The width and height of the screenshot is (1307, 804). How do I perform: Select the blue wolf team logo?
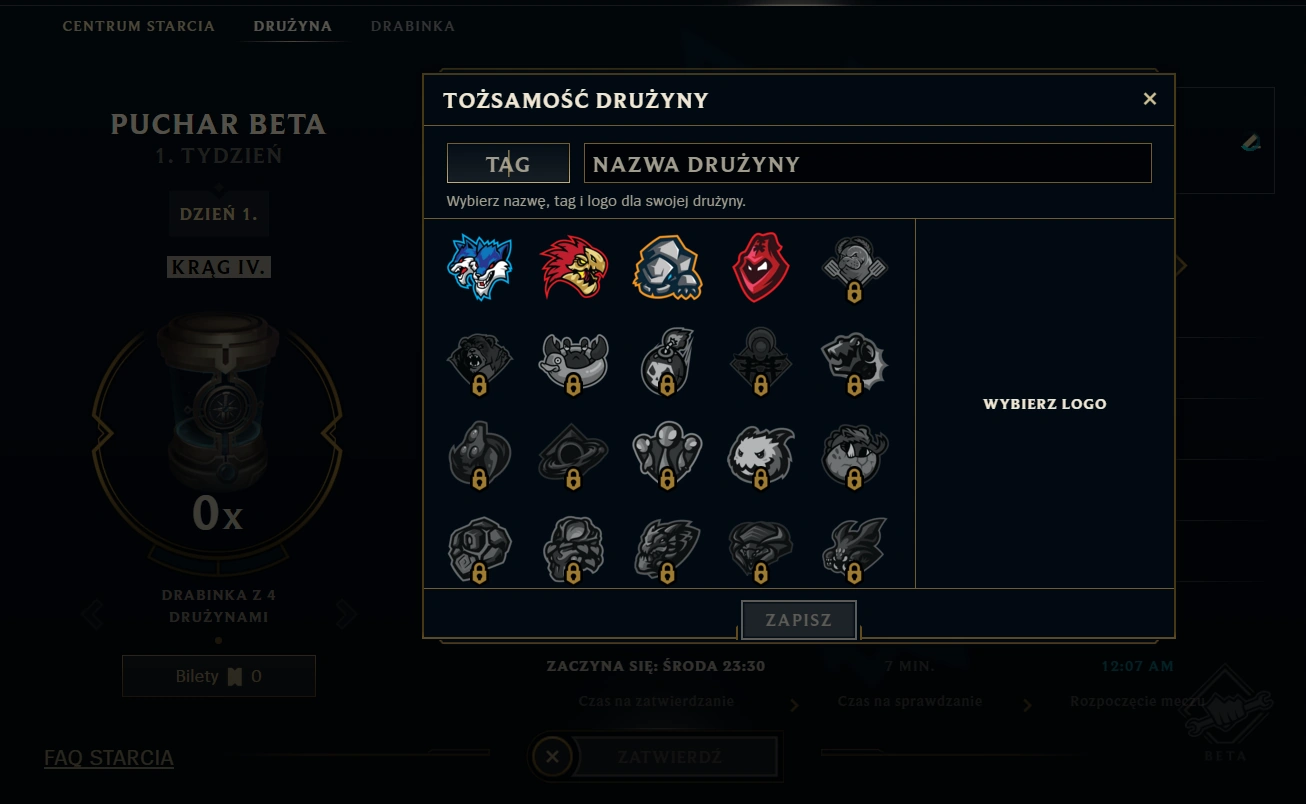[x=480, y=268]
